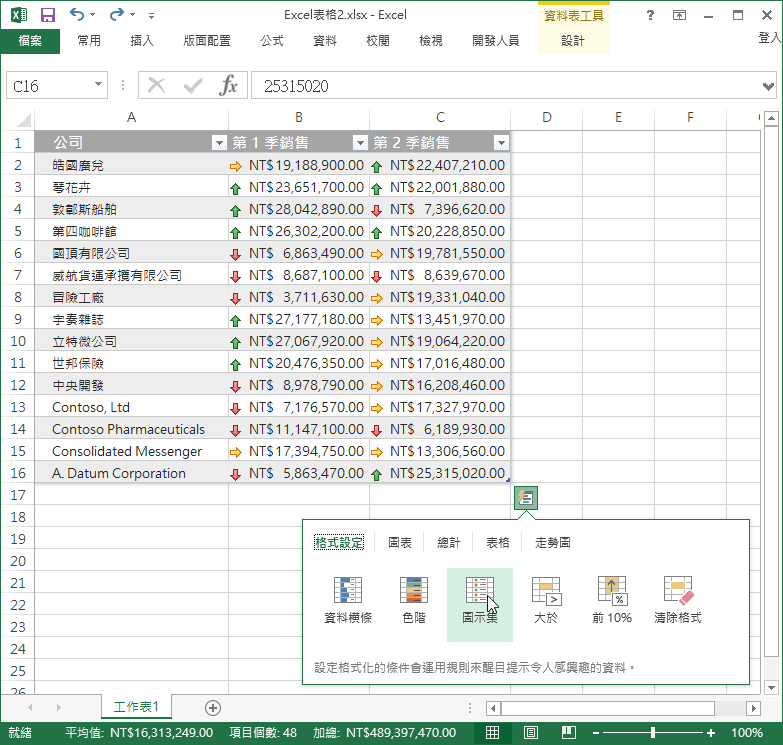
Task: Open Ribbon Display Options icon
Action: (679, 15)
